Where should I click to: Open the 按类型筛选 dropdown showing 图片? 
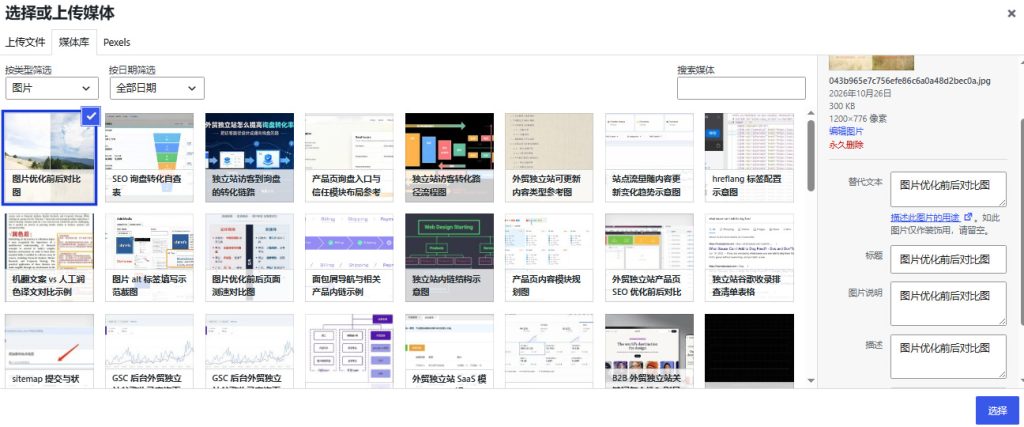click(x=52, y=88)
